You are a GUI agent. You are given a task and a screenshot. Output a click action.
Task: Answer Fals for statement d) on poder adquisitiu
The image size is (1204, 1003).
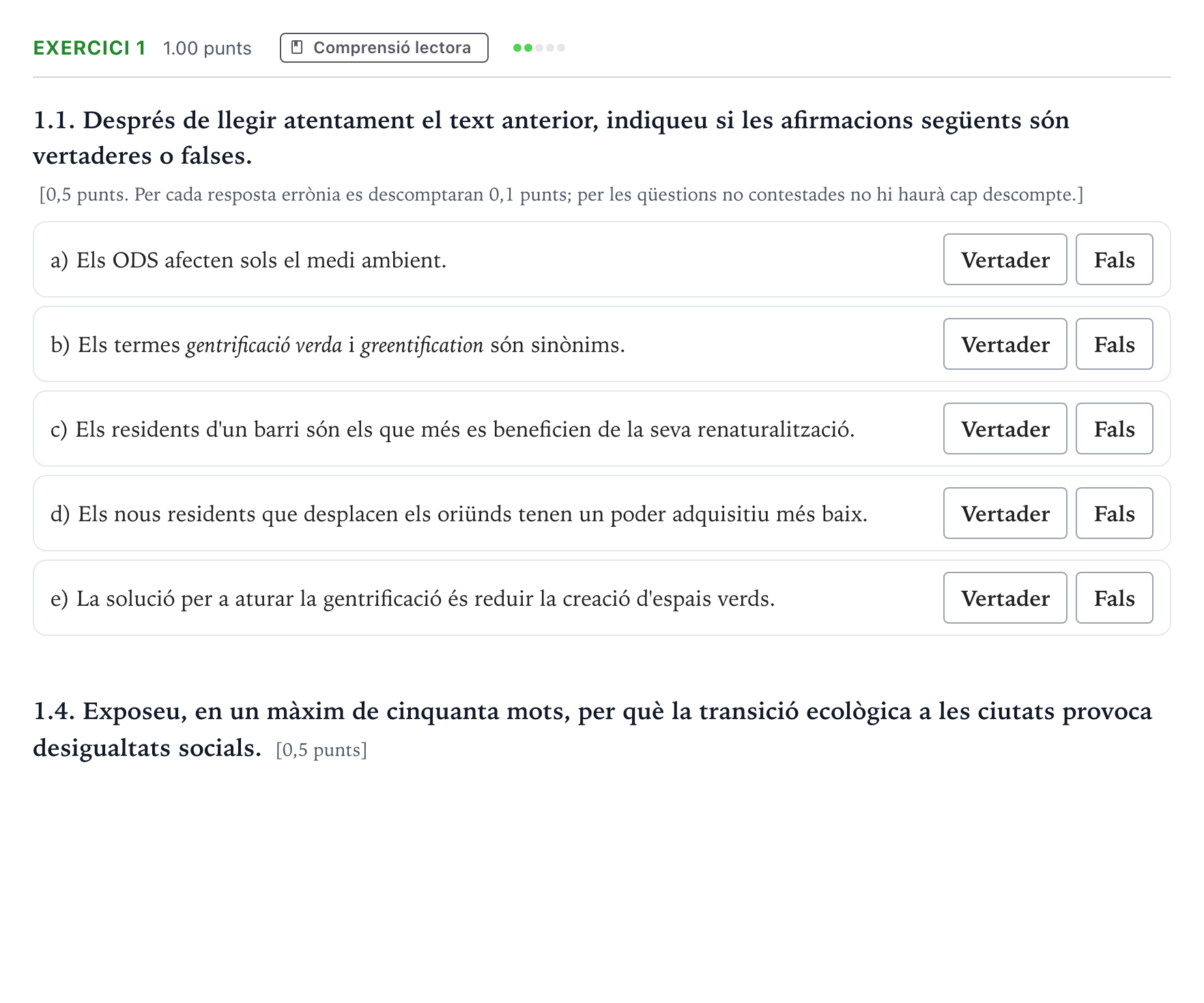point(1115,513)
